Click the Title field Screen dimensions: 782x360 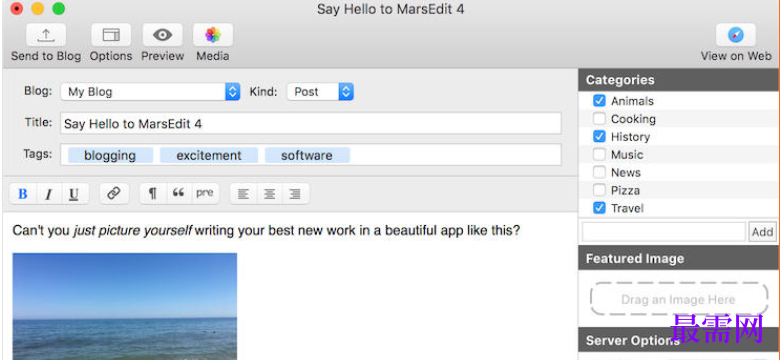point(311,123)
